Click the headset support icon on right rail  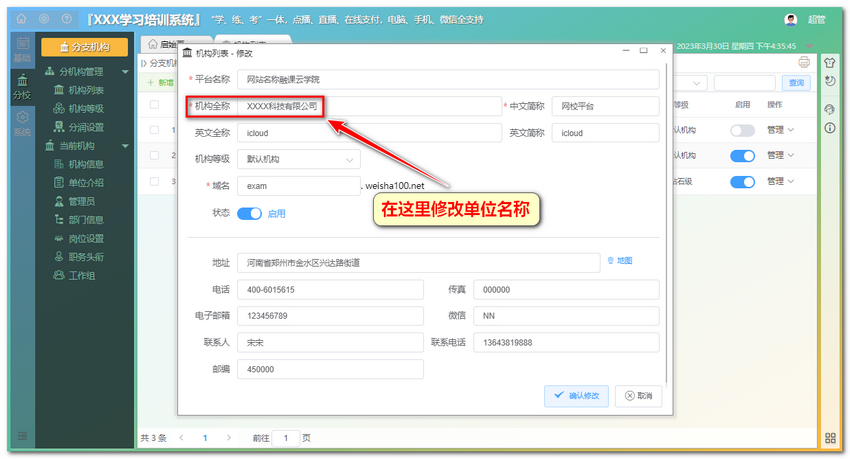pos(829,109)
